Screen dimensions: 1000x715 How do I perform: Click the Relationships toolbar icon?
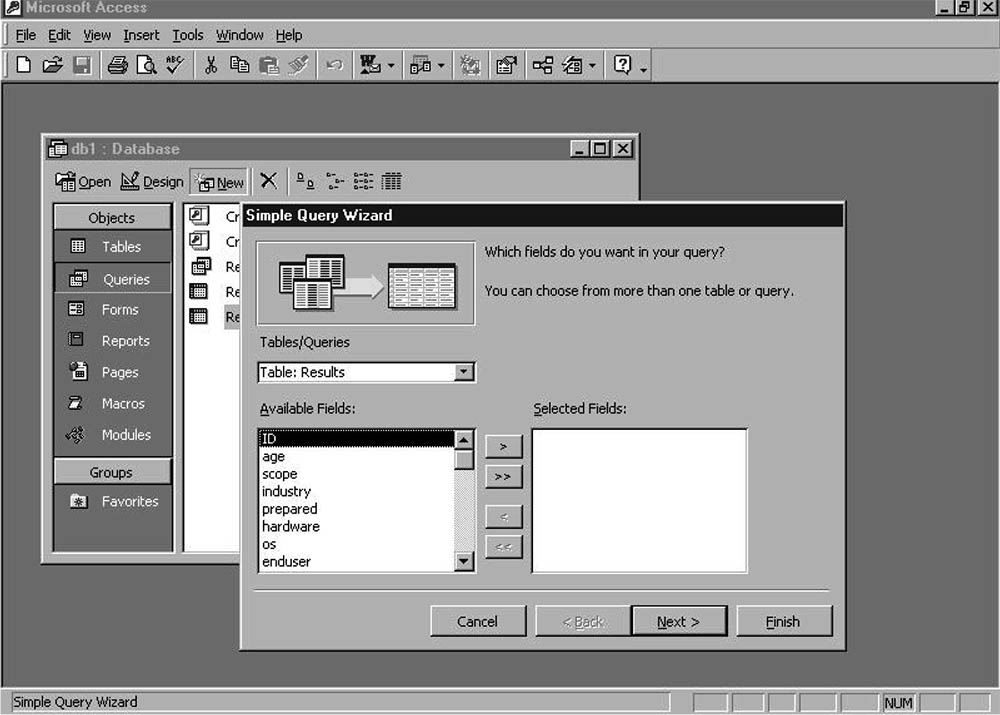coord(543,65)
